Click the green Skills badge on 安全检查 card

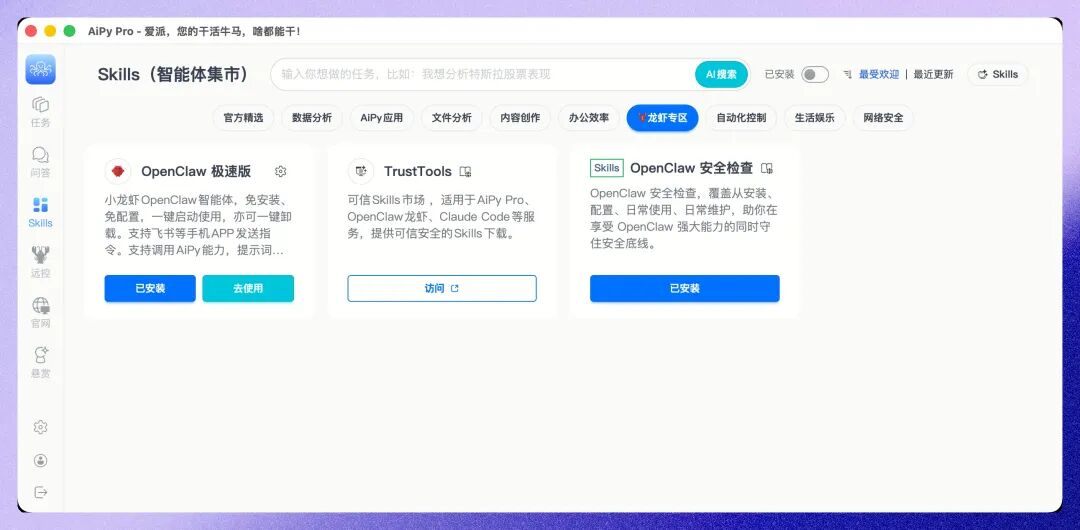[607, 168]
